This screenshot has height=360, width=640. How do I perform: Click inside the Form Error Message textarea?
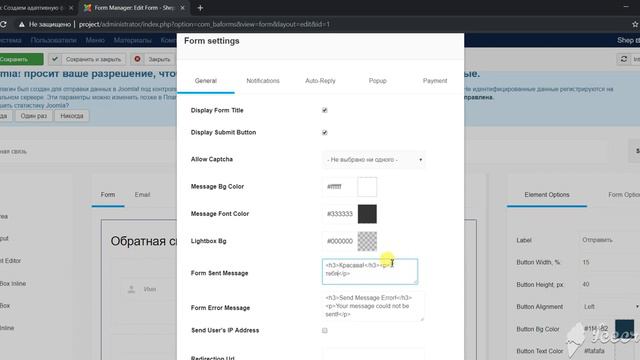[x=373, y=306]
